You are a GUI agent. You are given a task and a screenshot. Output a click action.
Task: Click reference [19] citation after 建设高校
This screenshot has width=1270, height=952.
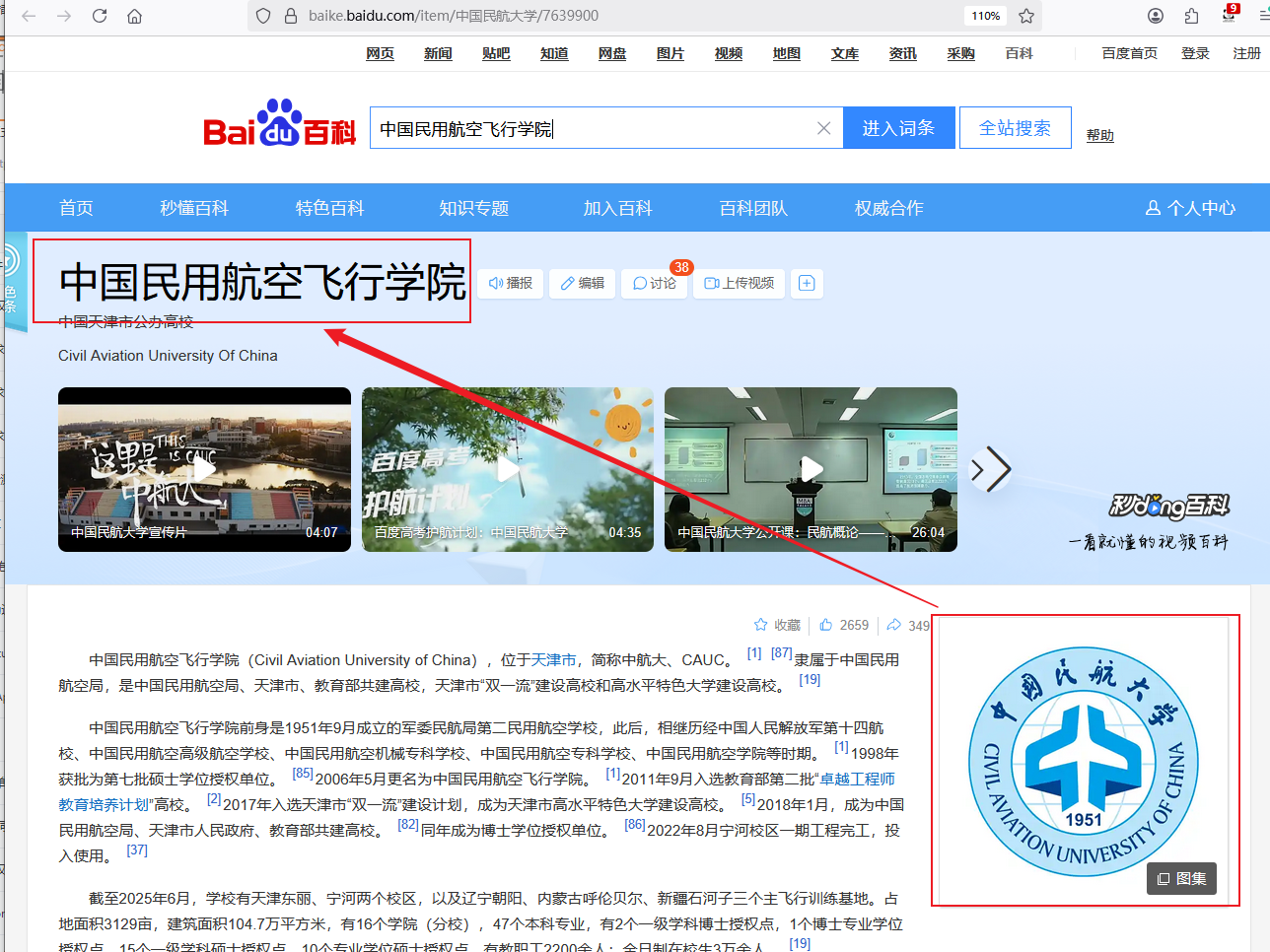(x=810, y=680)
